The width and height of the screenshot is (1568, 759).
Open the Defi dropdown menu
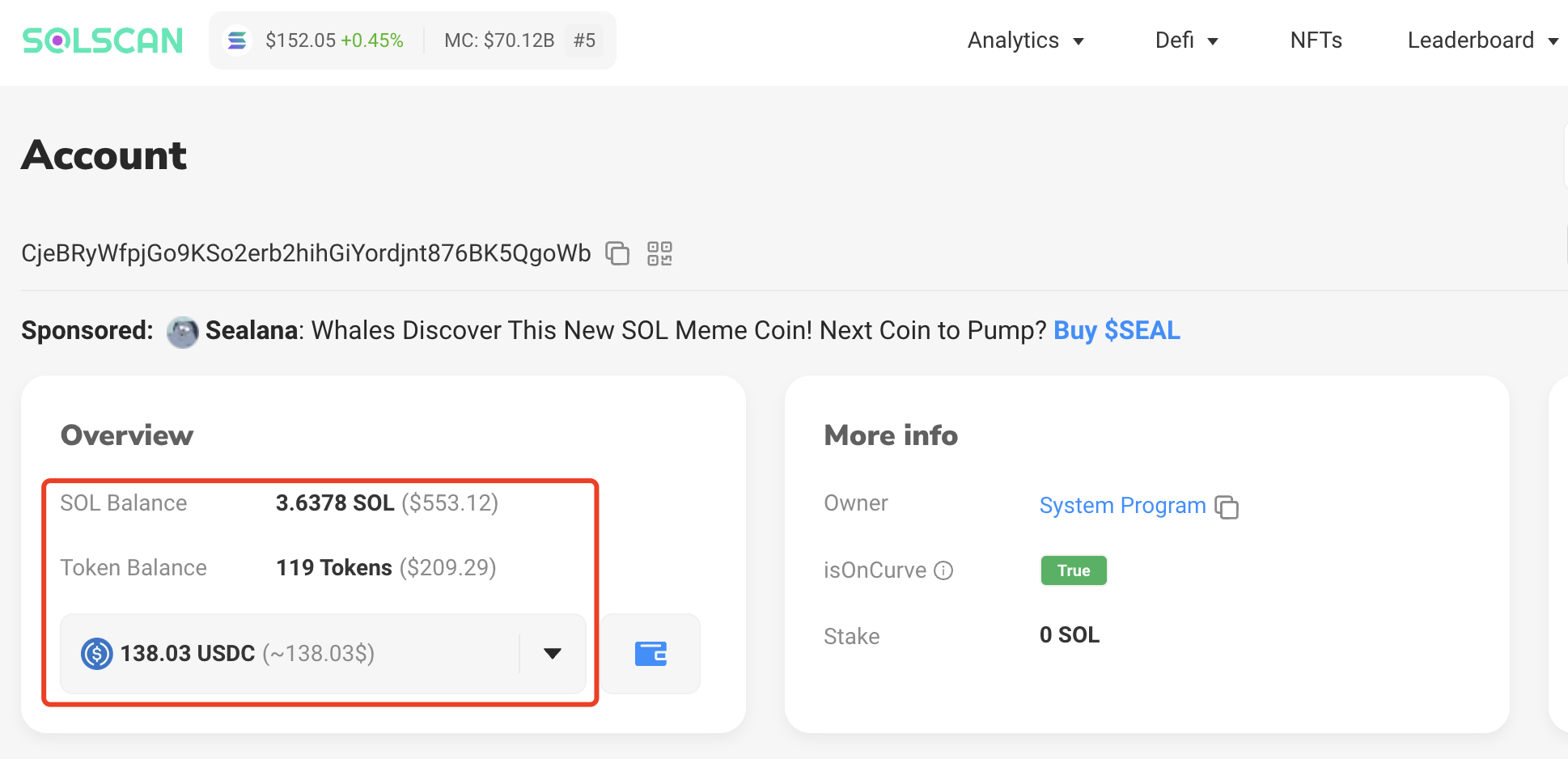pyautogui.click(x=1186, y=40)
